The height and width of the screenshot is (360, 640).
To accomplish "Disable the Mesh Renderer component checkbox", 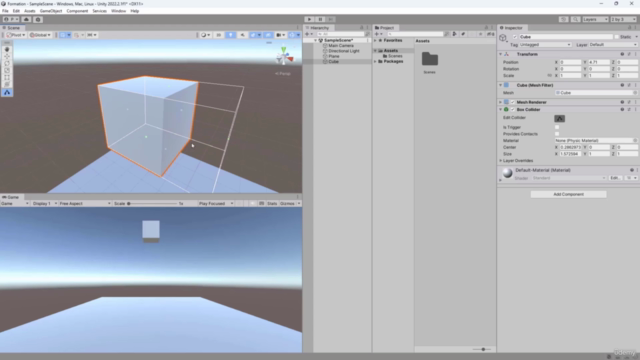I will [x=513, y=102].
